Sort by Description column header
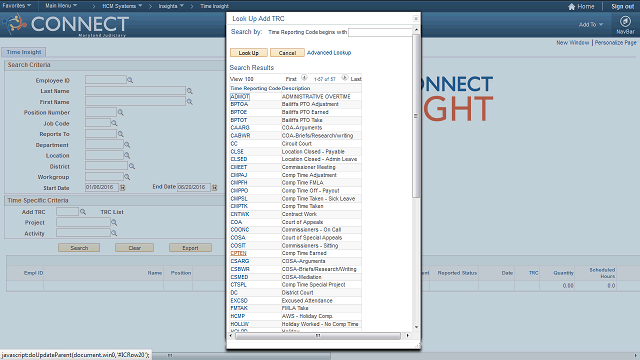The height and width of the screenshot is (360, 640). coord(296,88)
